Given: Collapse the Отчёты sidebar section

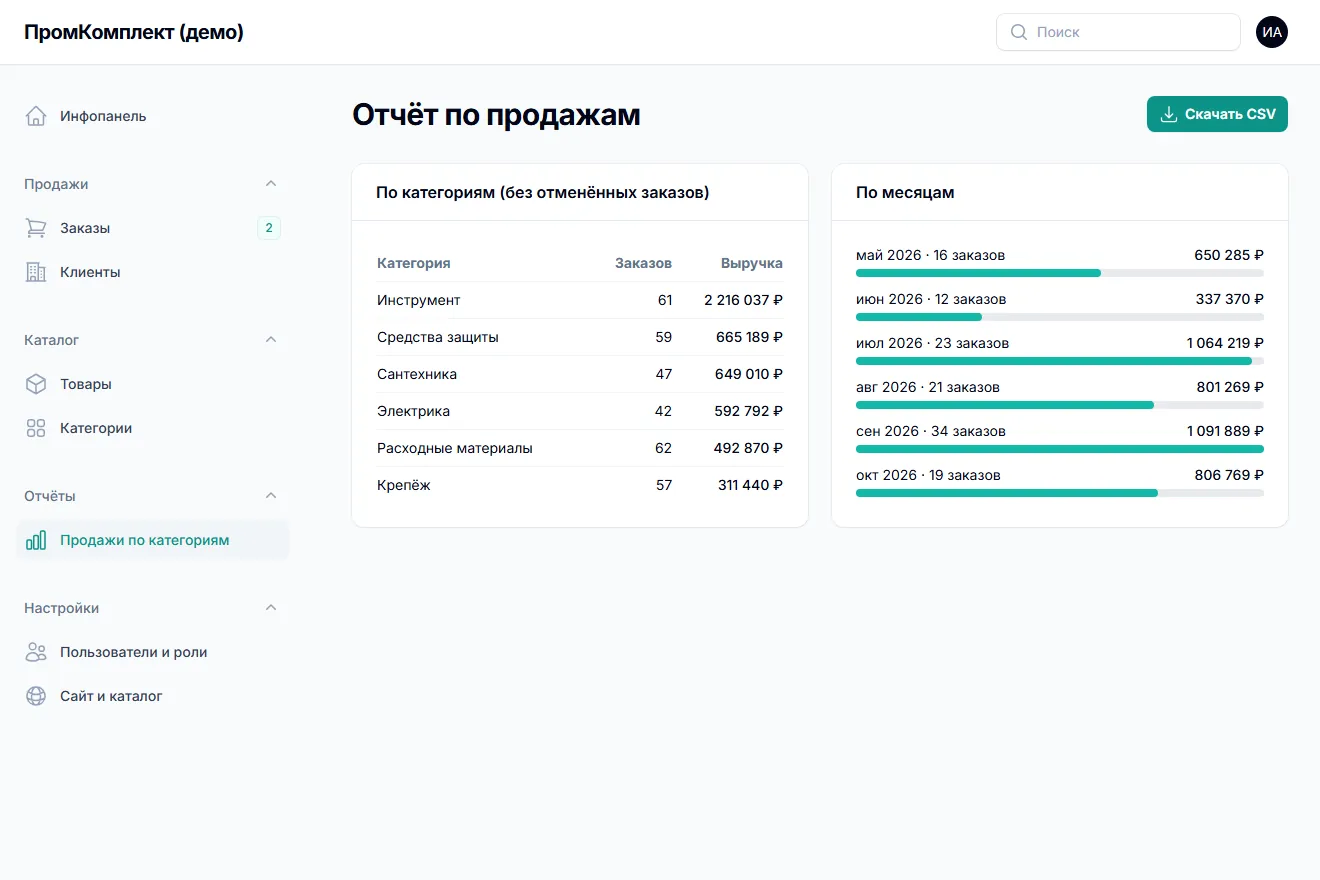Looking at the screenshot, I should coord(271,496).
